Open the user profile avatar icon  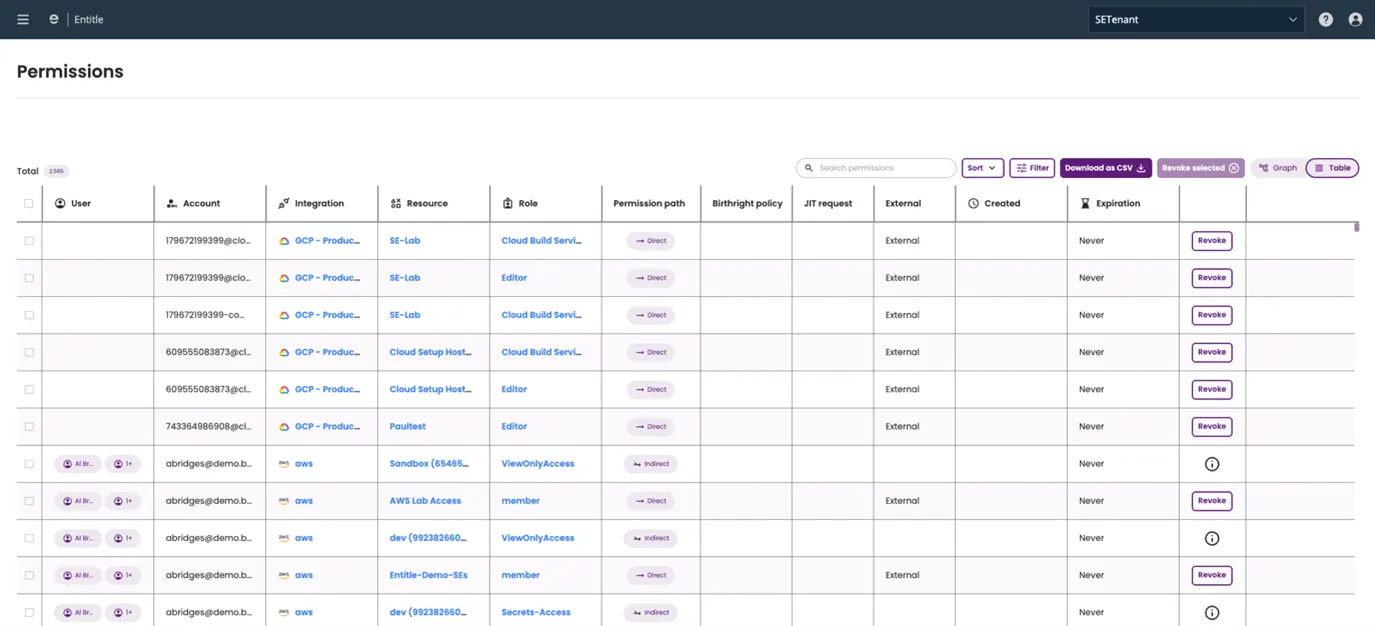coord(1355,19)
